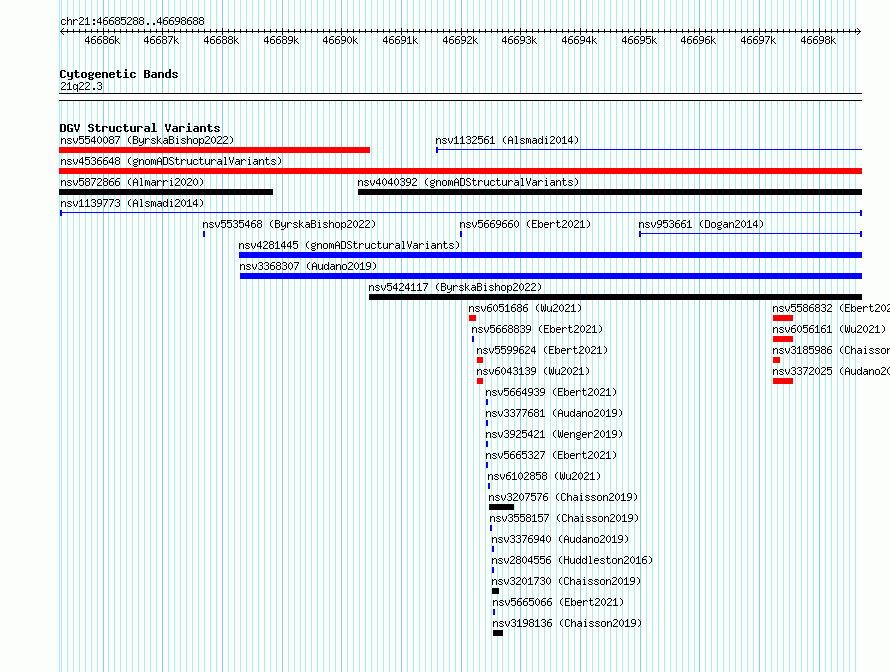Click the nsv3207576 (Chaisson2019) black bar
890x672 pixels.
[501, 507]
